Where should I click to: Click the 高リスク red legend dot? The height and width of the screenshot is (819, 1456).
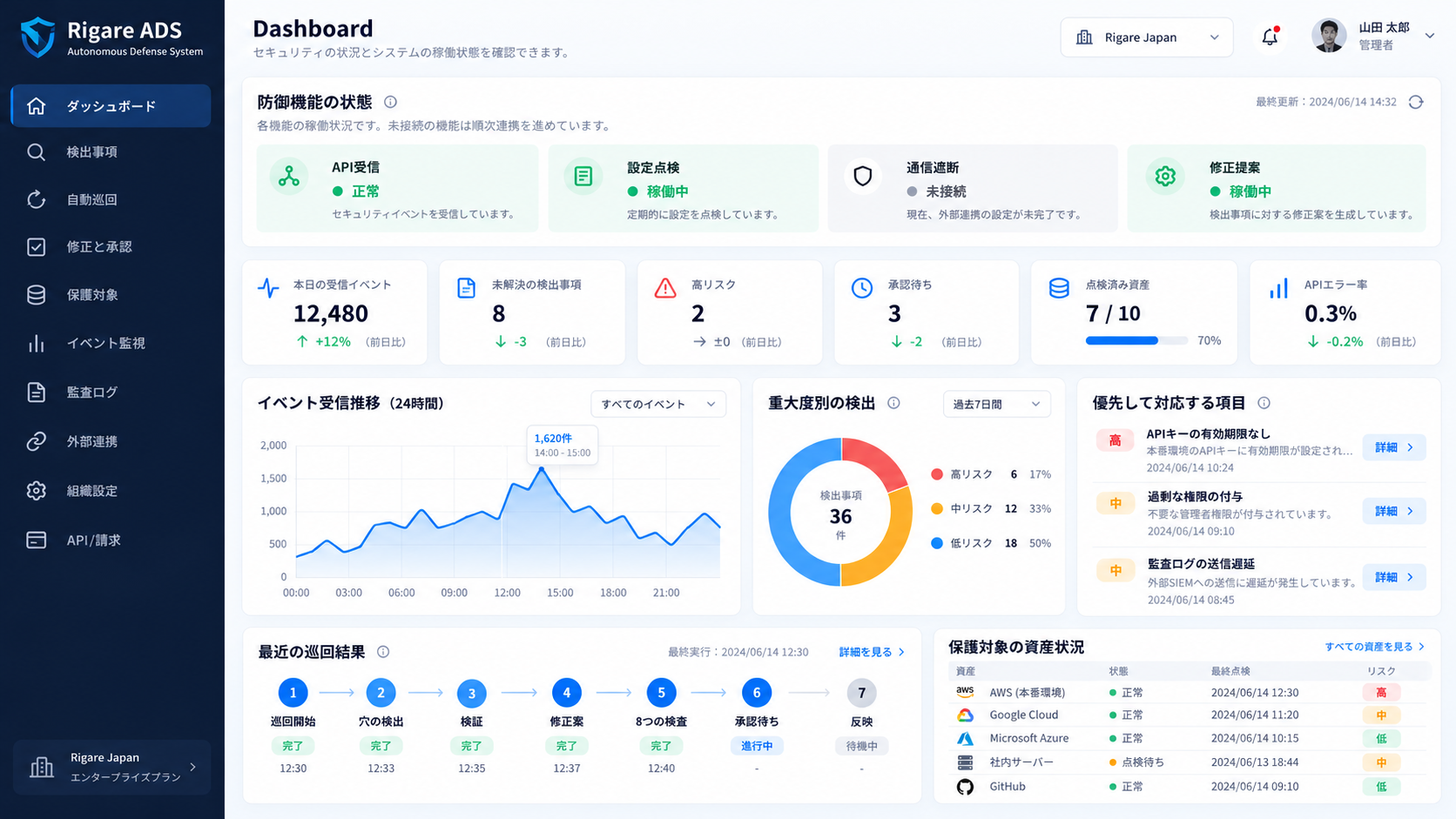[x=937, y=474]
